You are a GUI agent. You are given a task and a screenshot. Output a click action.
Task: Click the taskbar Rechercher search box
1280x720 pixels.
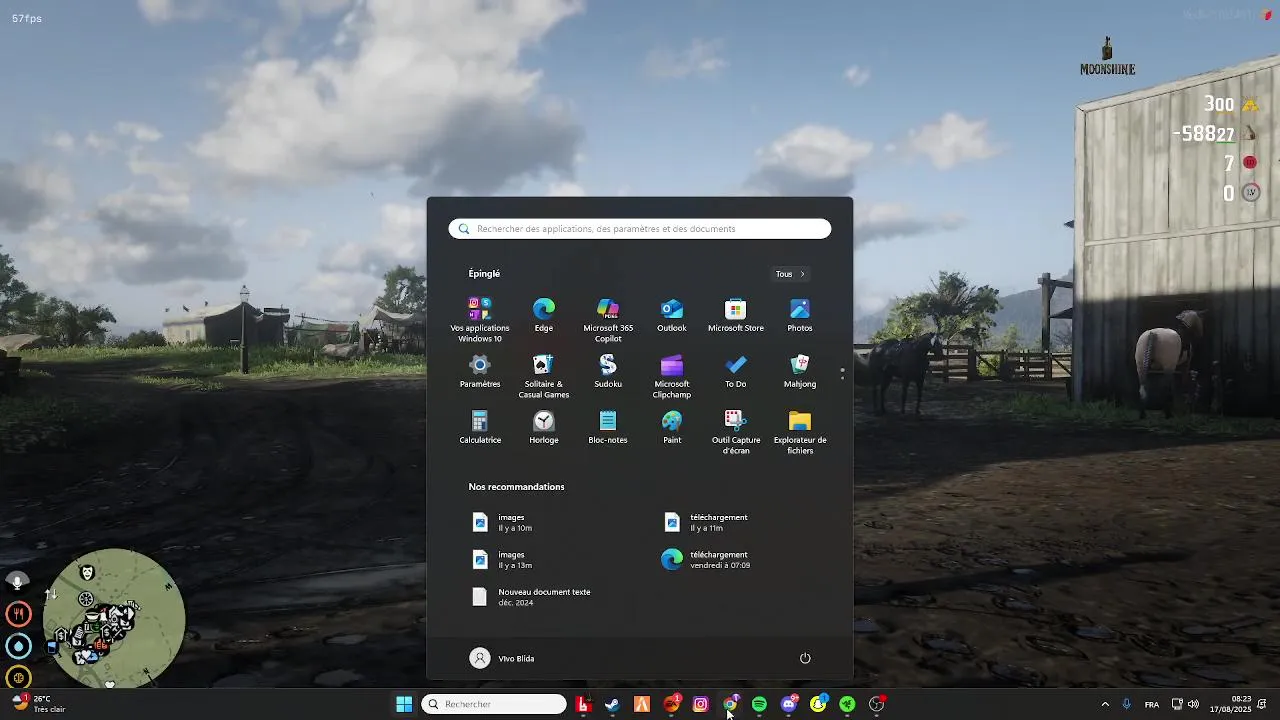[x=494, y=704]
